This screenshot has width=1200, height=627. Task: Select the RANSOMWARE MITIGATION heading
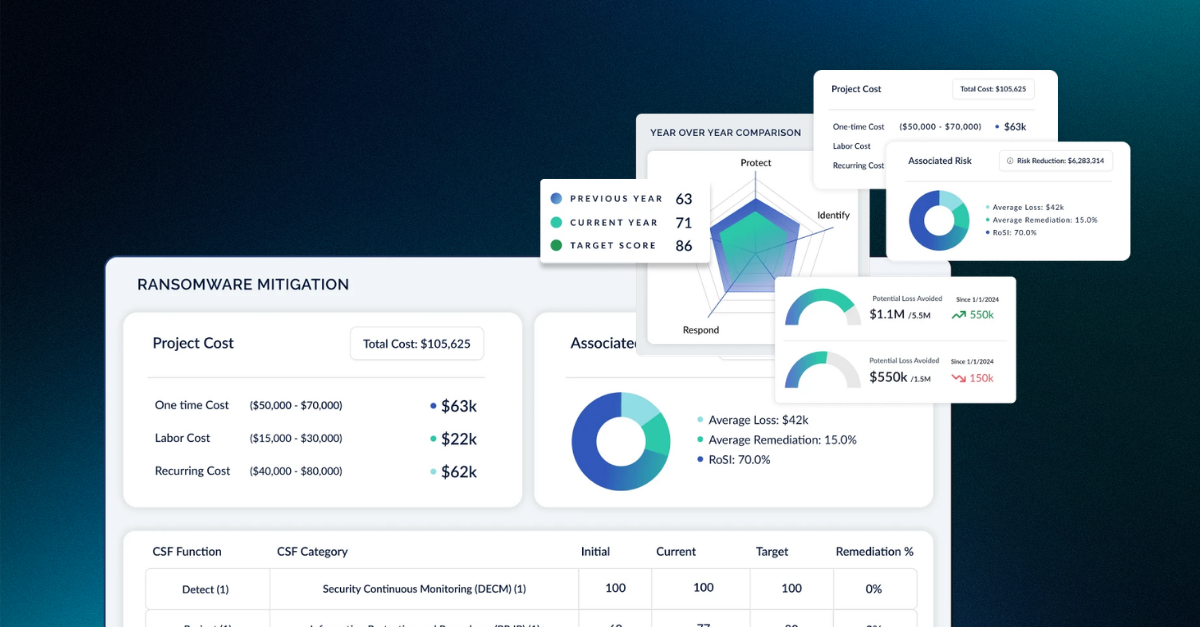click(243, 285)
